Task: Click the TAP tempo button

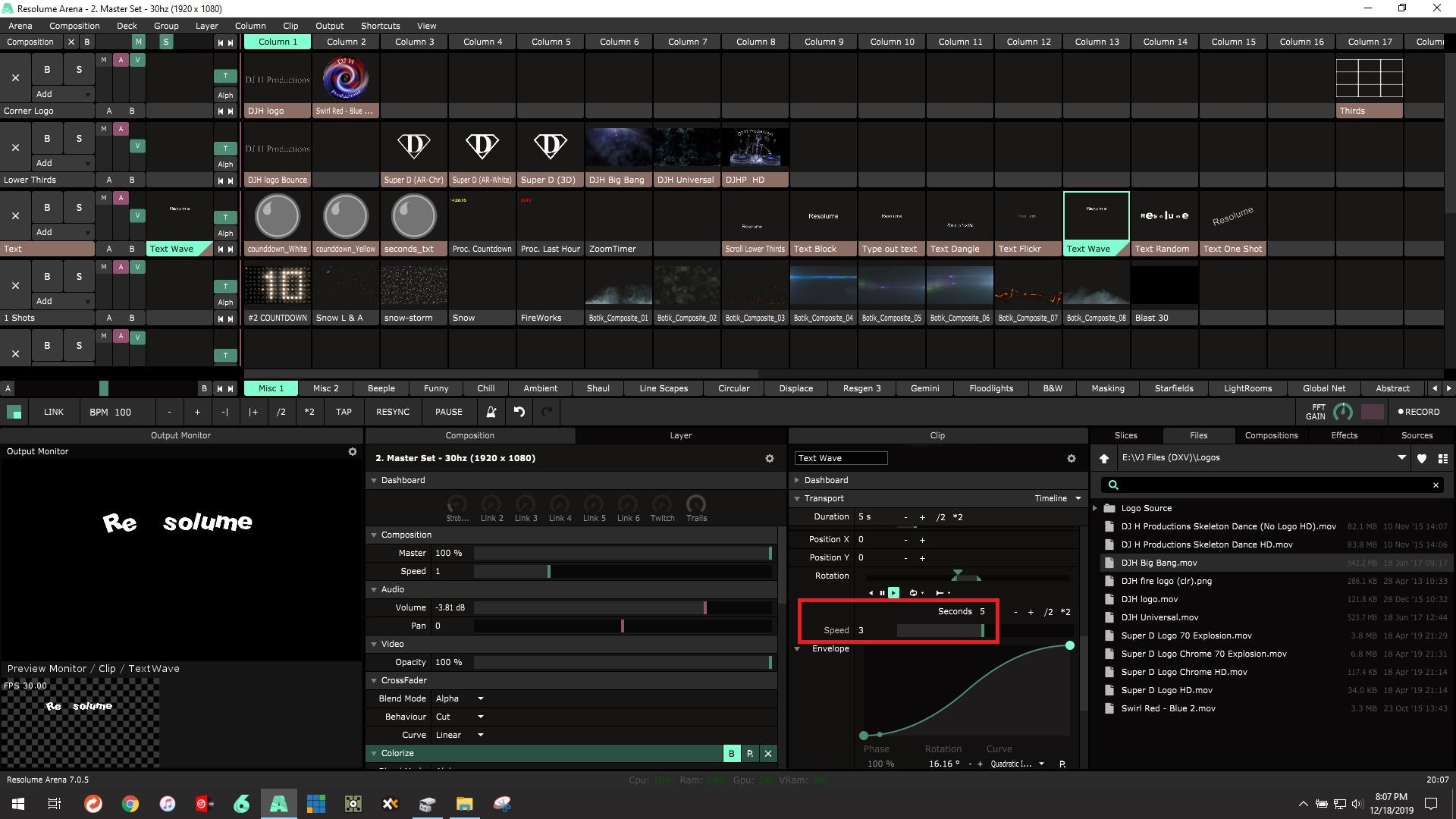Action: [x=344, y=412]
